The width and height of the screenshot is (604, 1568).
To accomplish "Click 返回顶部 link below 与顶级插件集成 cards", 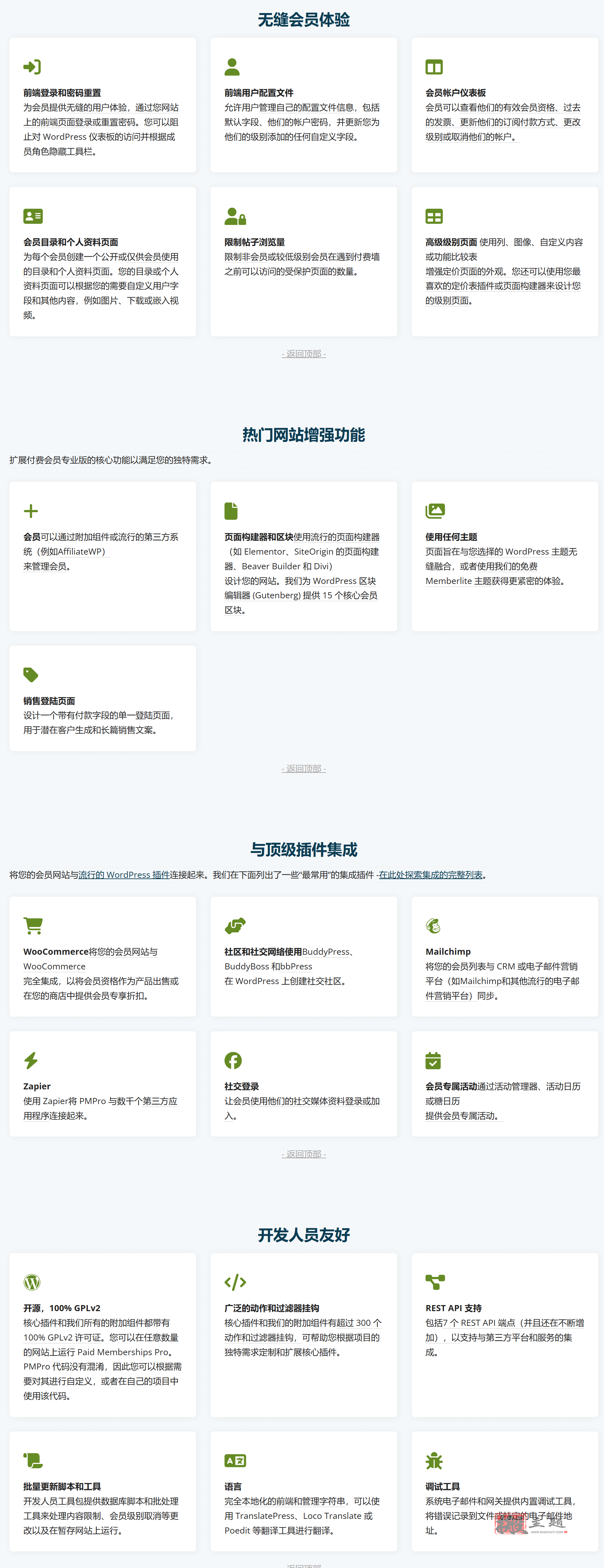I will click(304, 1154).
